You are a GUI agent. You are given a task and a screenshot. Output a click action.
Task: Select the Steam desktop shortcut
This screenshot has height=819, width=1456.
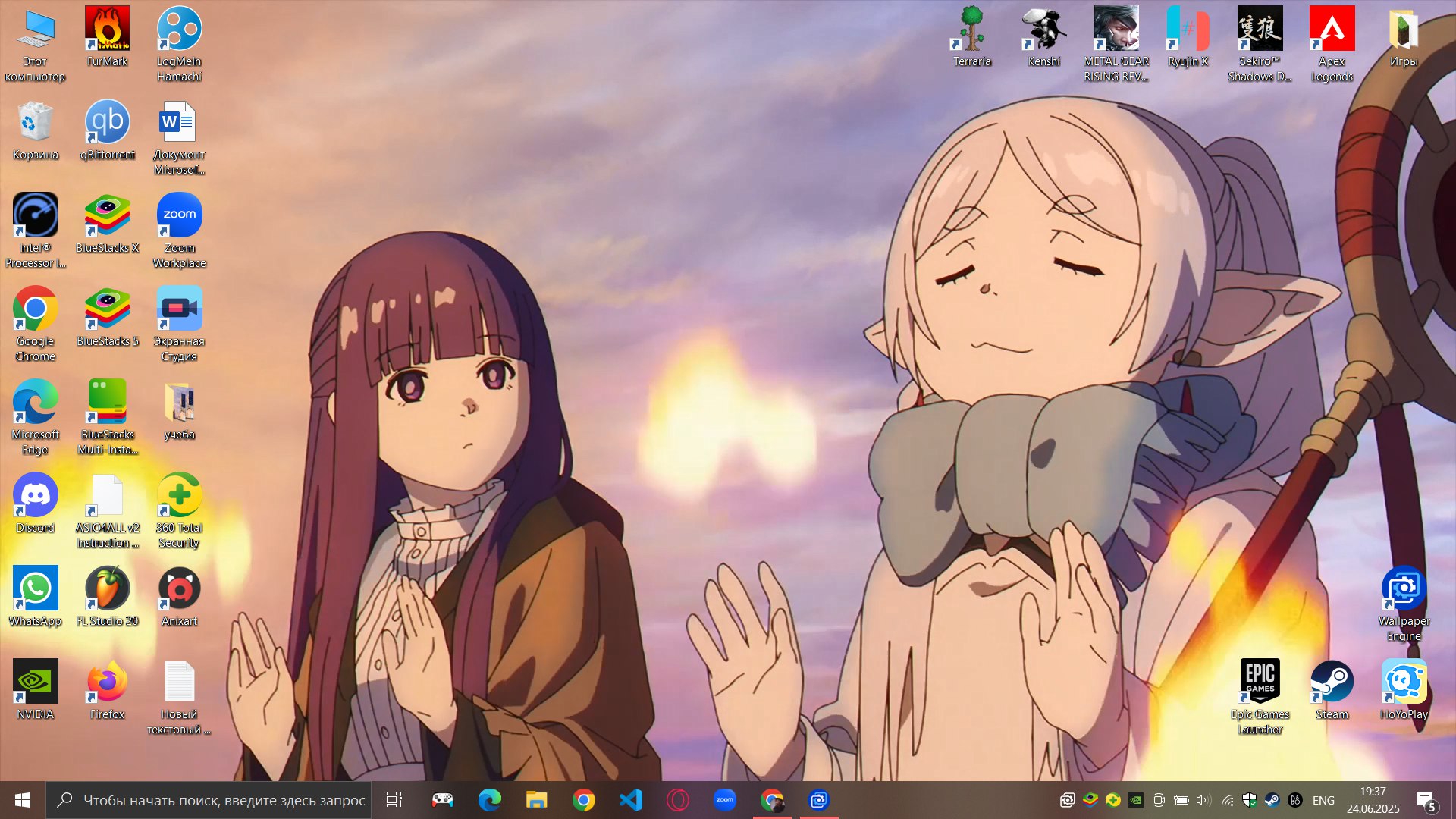1332,691
